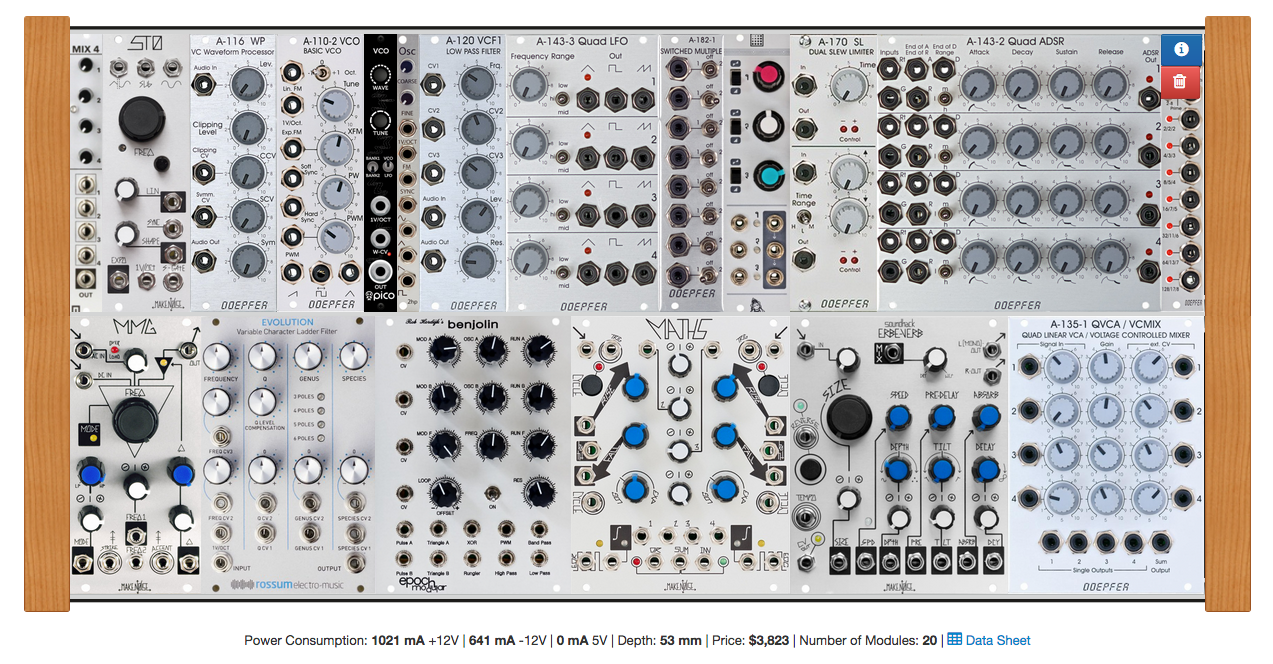The image size is (1273, 664).
Task: Click the A-135-1 Sum Output jack
Action: coord(1163,541)
